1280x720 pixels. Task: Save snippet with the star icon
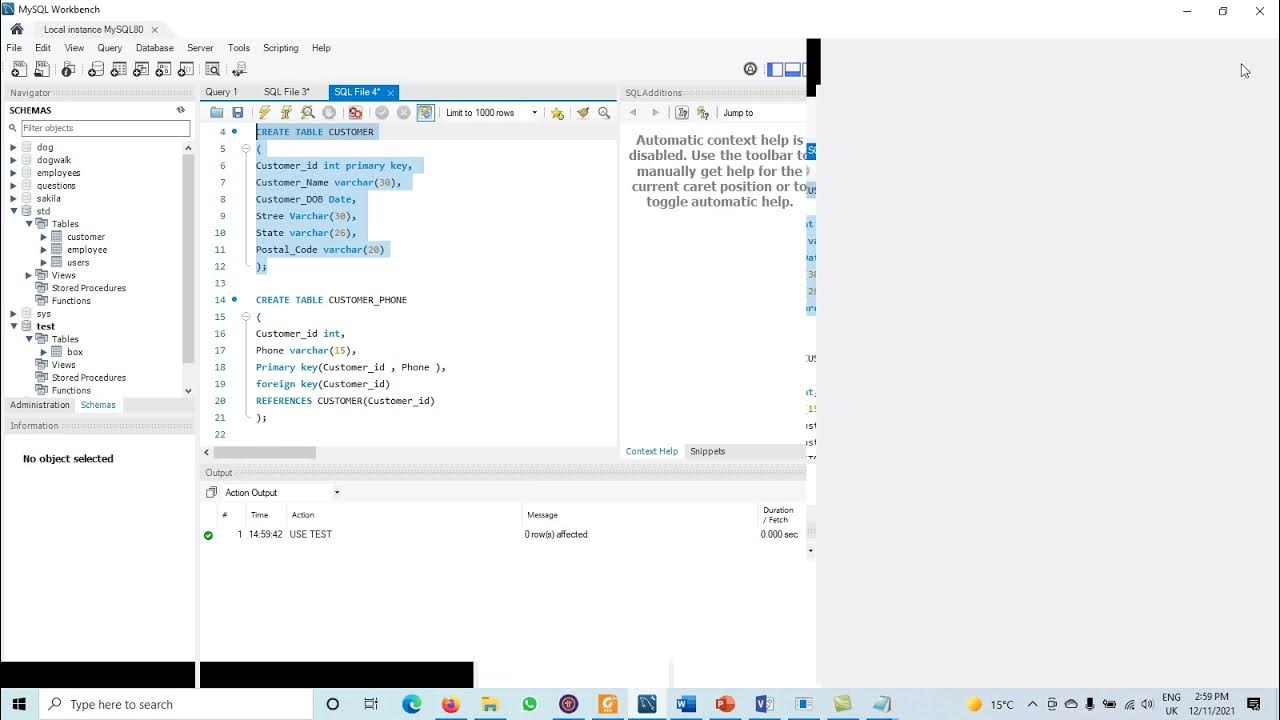click(x=557, y=113)
